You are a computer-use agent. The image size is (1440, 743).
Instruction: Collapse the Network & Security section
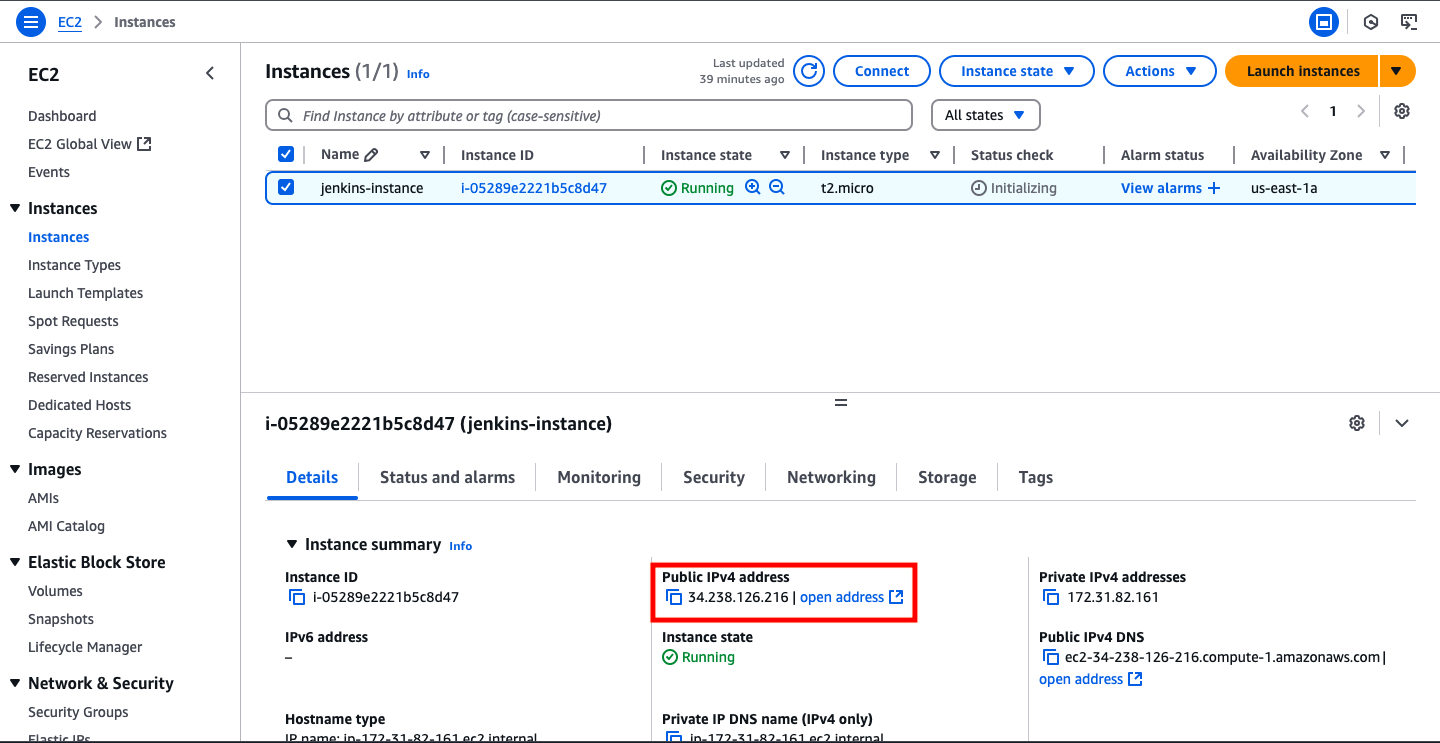(15, 683)
